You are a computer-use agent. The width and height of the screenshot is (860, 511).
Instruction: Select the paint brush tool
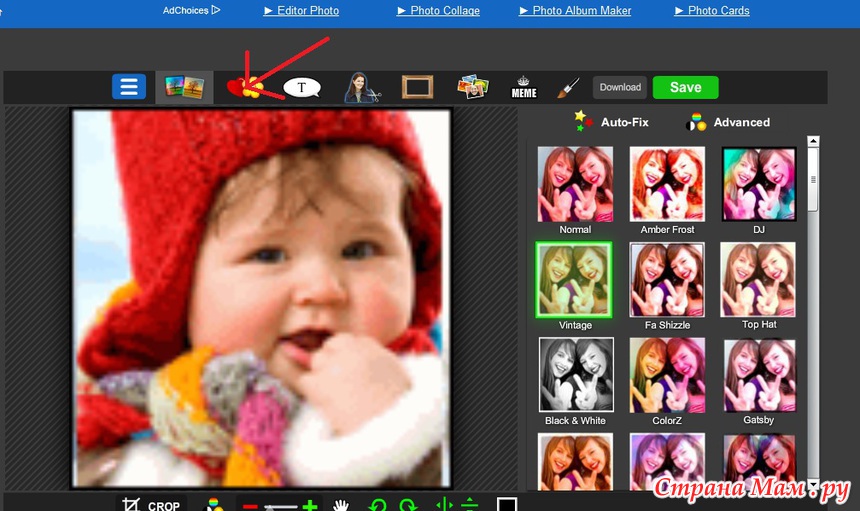pos(568,87)
